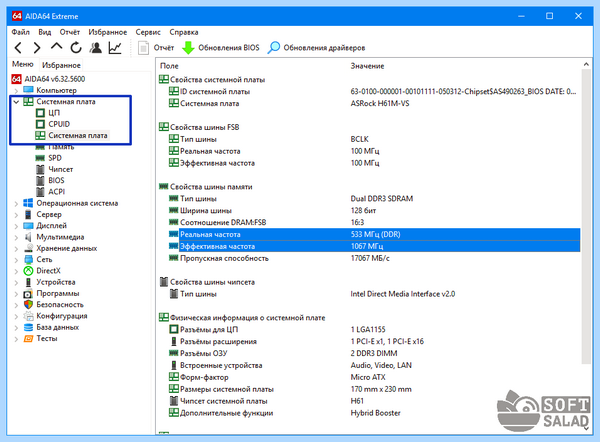This screenshot has height=442, width=600.
Task: Click the ASRock H61M-VS value
Action: (x=380, y=103)
